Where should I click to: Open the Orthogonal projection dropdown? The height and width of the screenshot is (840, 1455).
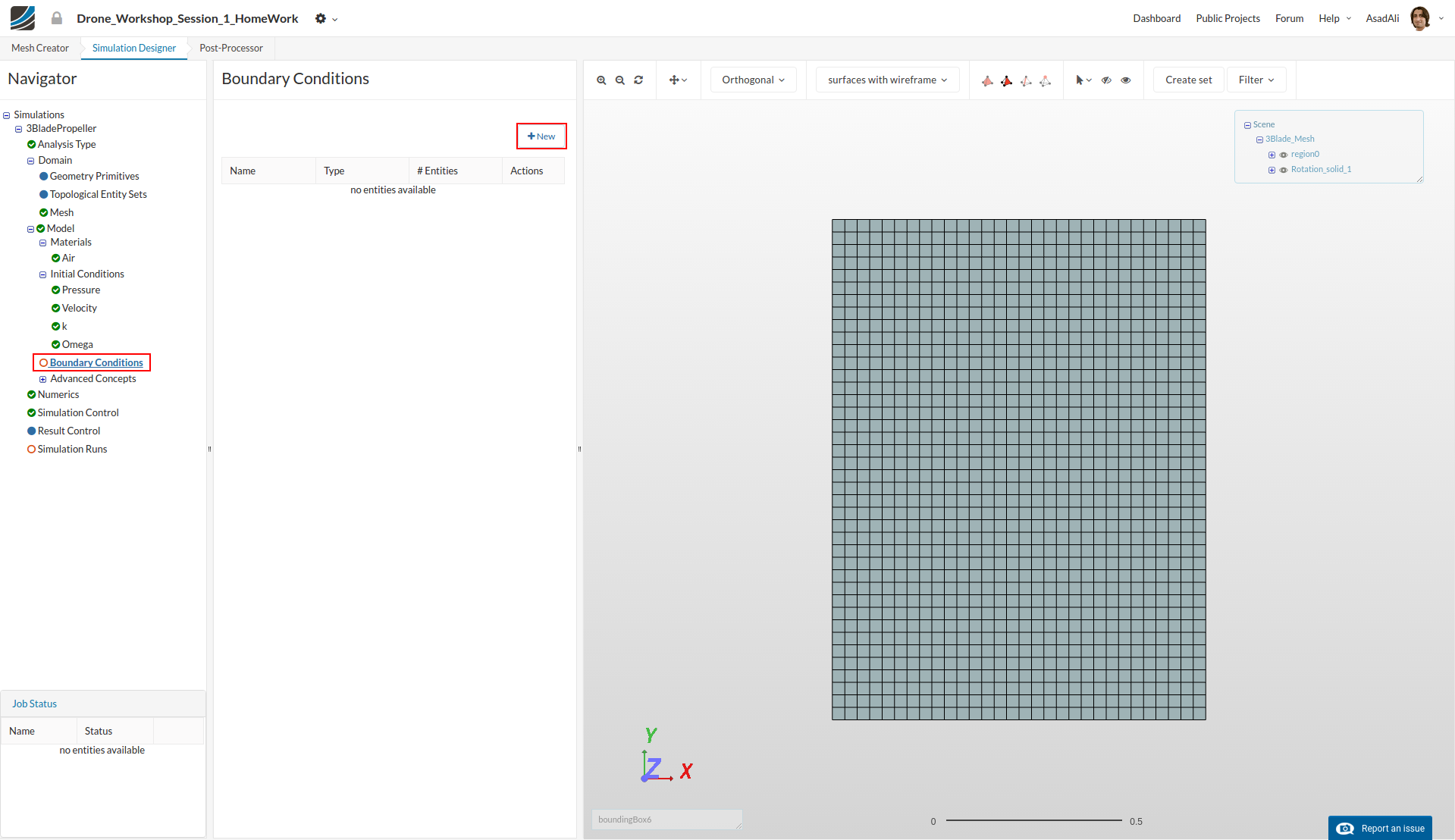tap(753, 80)
